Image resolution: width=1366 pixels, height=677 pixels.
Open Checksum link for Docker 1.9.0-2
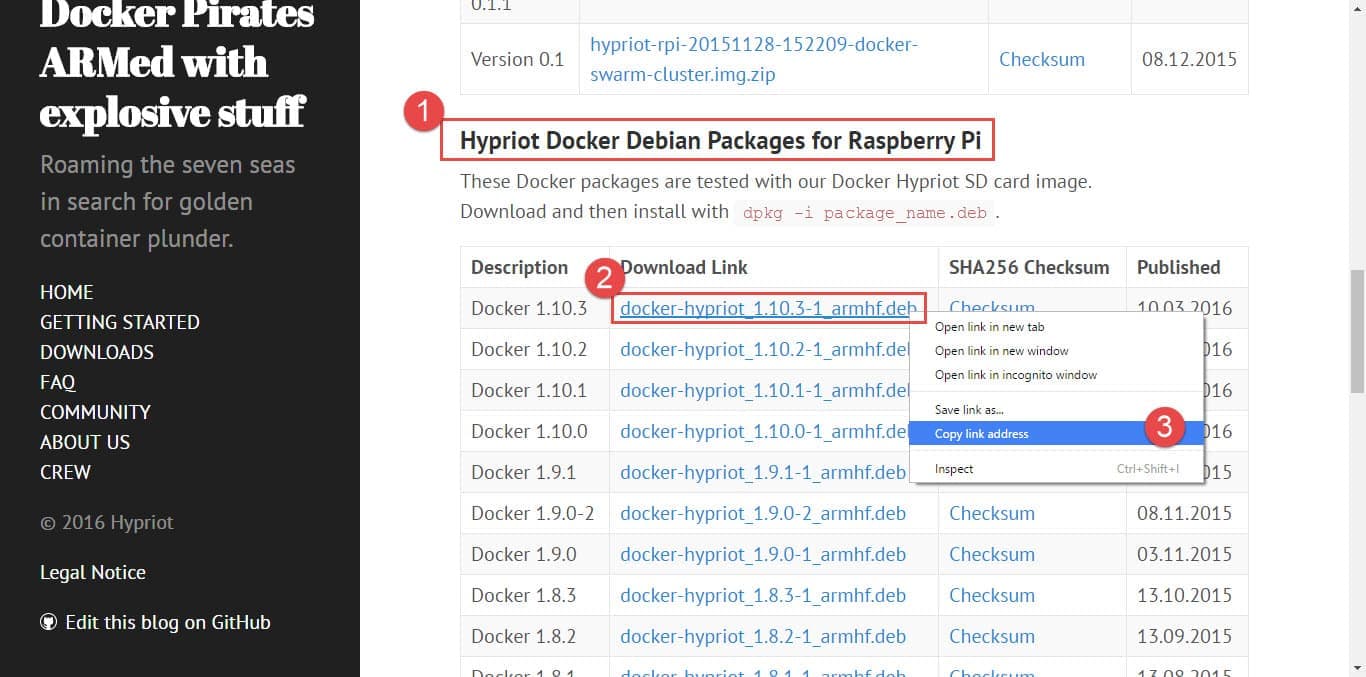[x=991, y=513]
